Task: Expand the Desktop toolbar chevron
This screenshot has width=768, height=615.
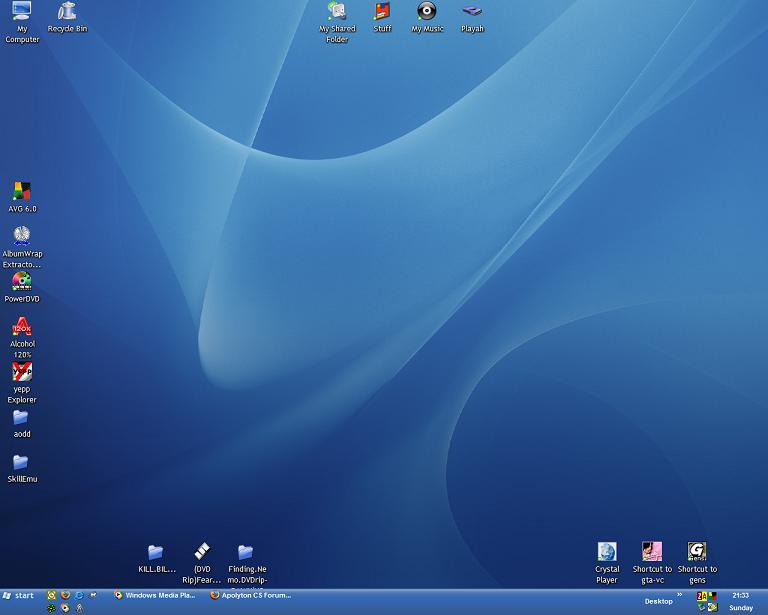Action: (680, 595)
